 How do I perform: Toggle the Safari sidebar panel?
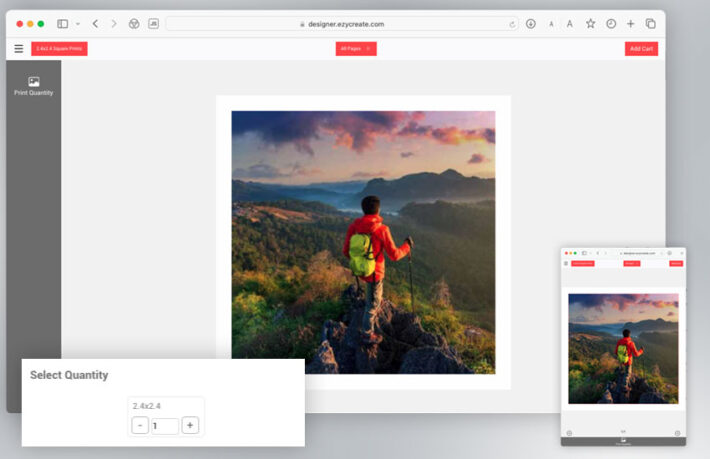click(x=63, y=23)
